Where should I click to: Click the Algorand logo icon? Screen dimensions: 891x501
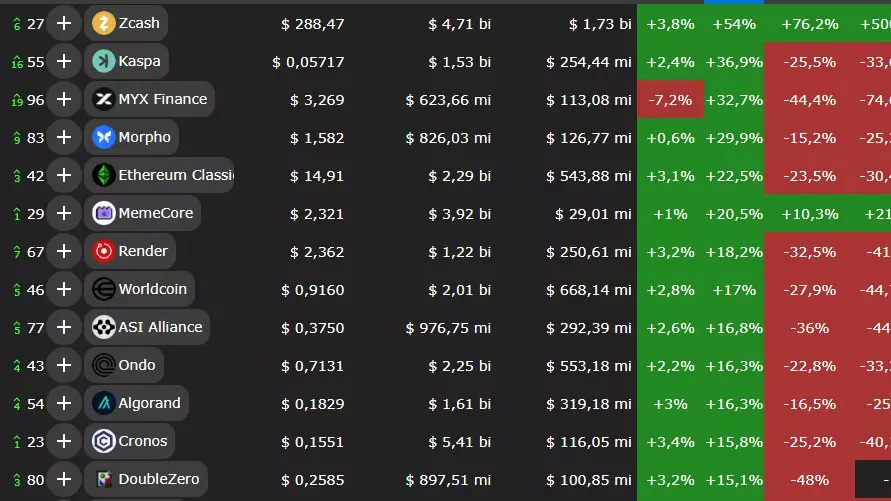(103, 403)
